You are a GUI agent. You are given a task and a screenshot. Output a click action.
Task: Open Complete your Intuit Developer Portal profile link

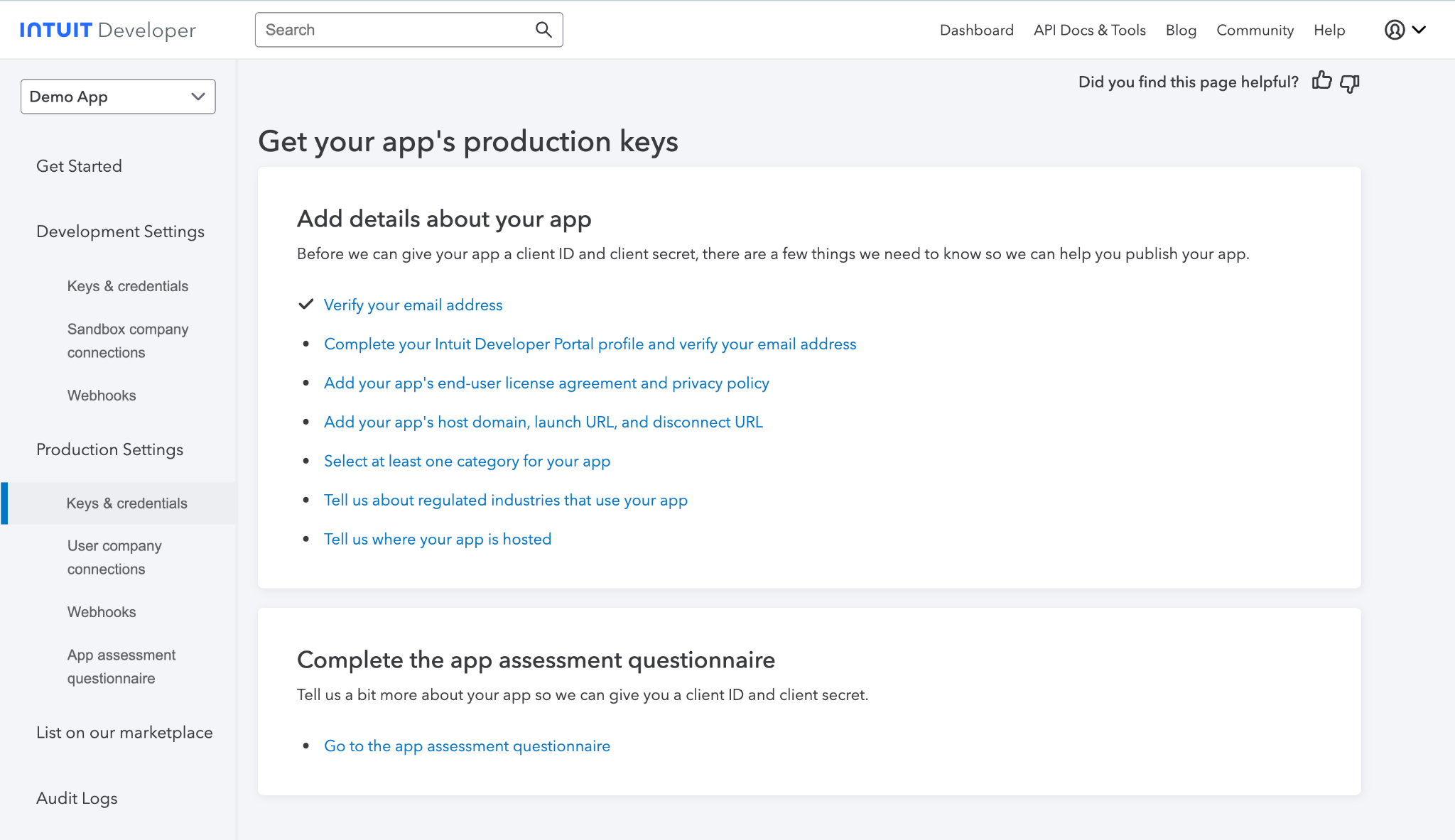590,344
